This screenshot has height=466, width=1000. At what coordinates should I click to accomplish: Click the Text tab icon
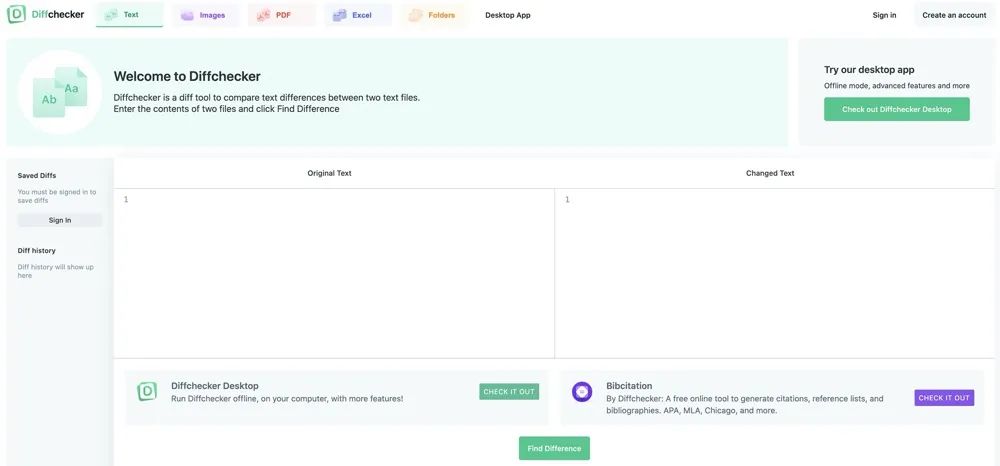tap(111, 15)
